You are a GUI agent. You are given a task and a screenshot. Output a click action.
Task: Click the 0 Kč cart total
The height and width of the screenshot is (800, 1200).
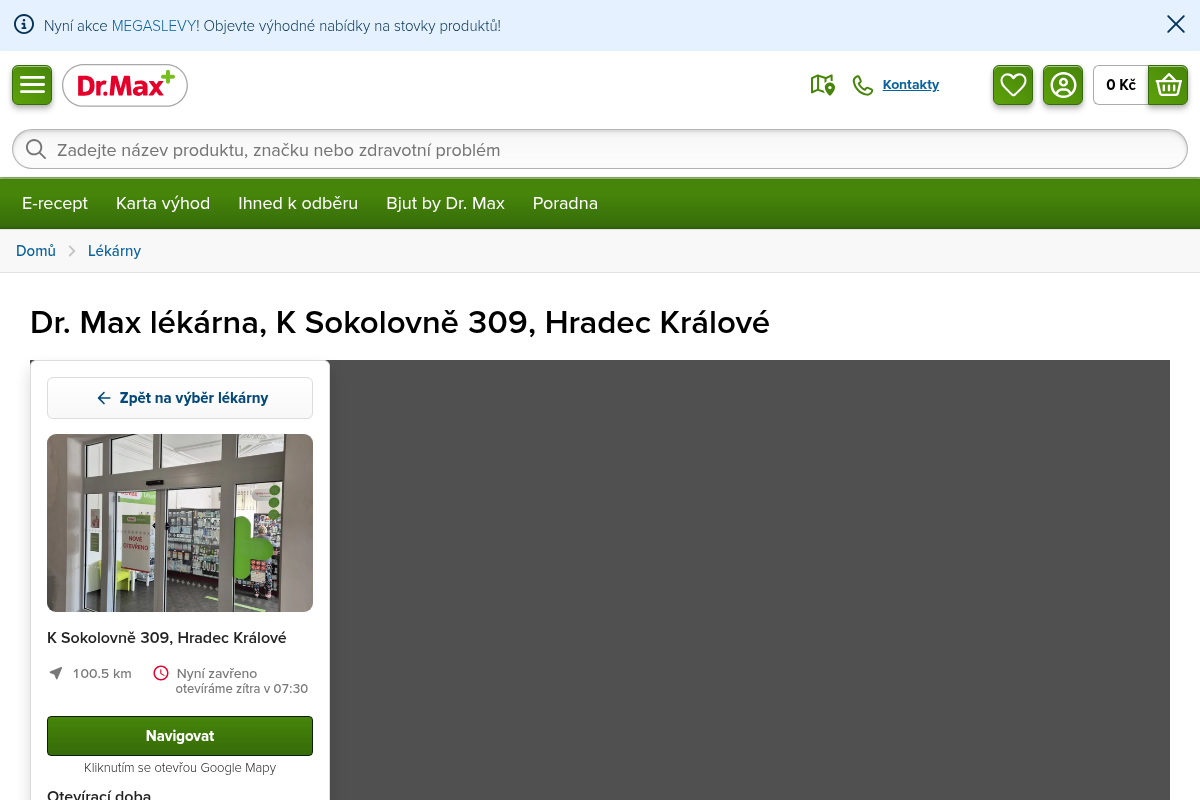point(1121,85)
